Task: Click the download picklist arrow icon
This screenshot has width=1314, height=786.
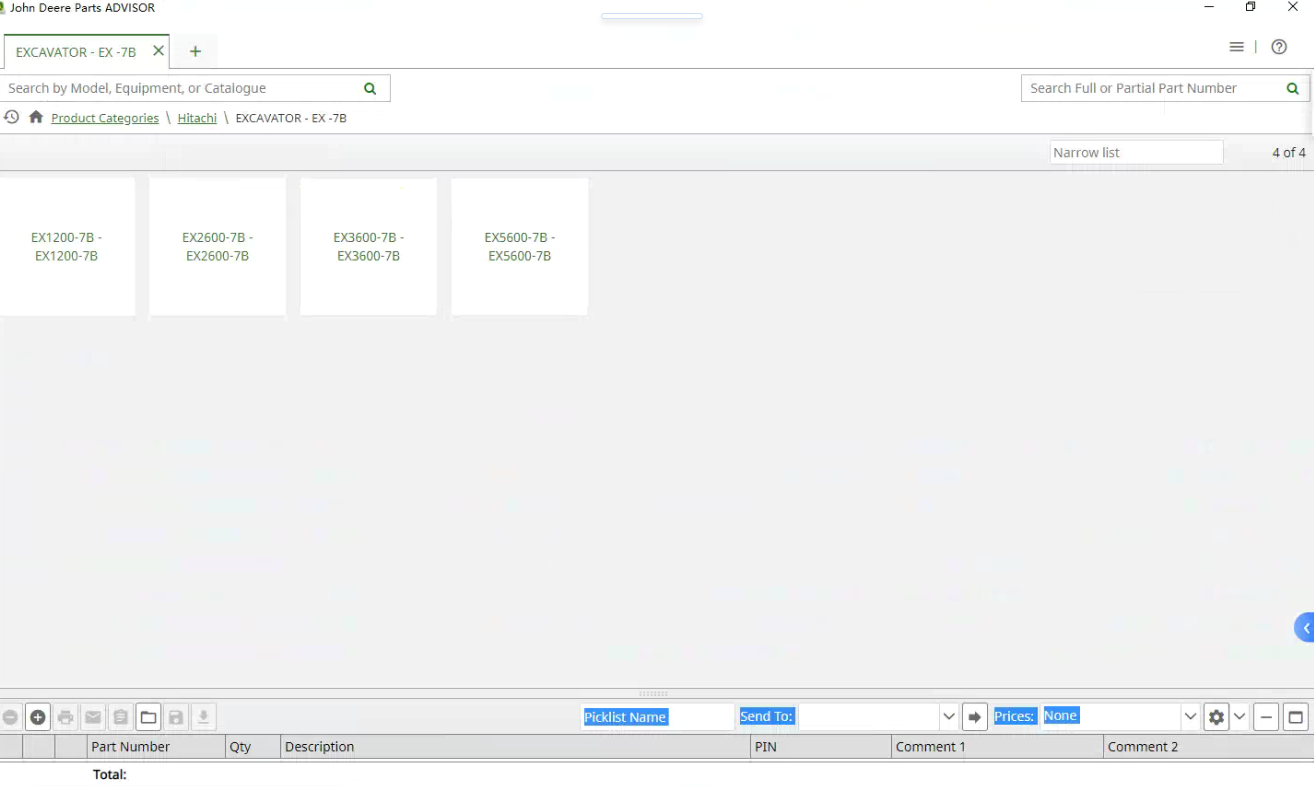Action: pos(203,717)
